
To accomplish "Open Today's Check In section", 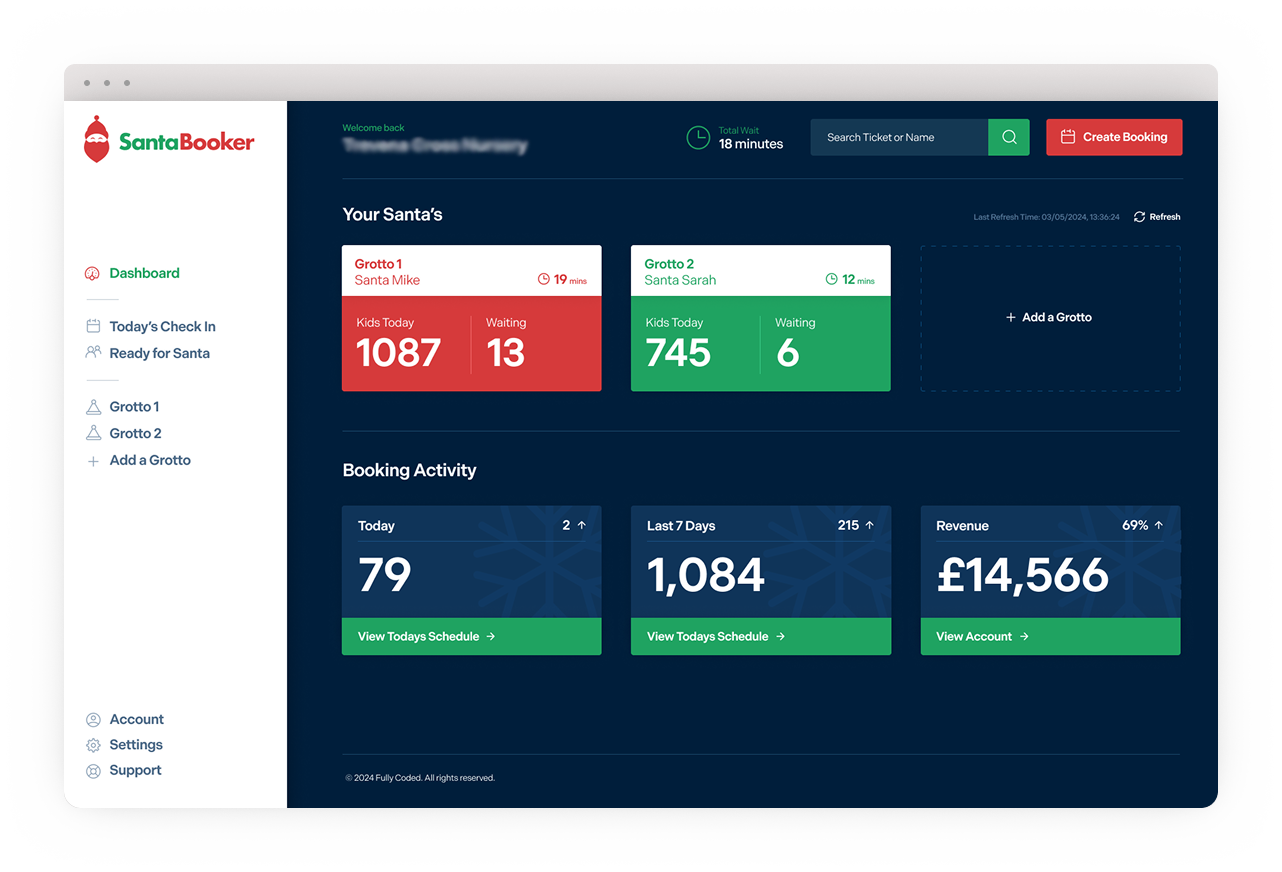I will [160, 326].
